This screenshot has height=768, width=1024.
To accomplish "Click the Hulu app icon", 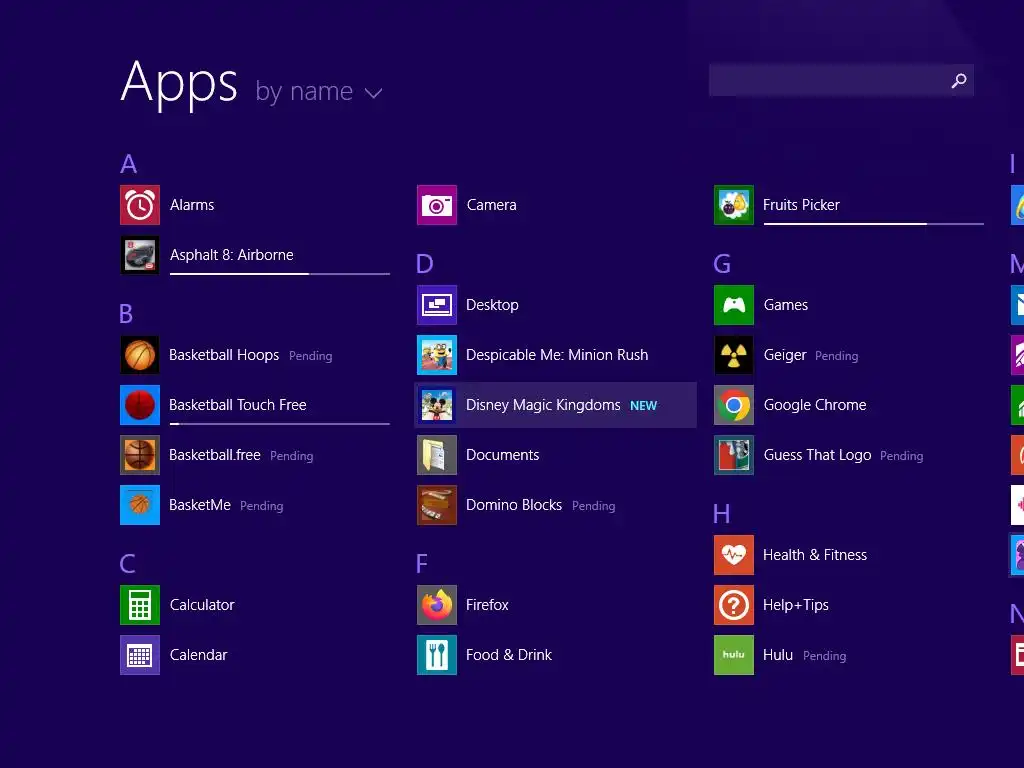I will tap(734, 655).
